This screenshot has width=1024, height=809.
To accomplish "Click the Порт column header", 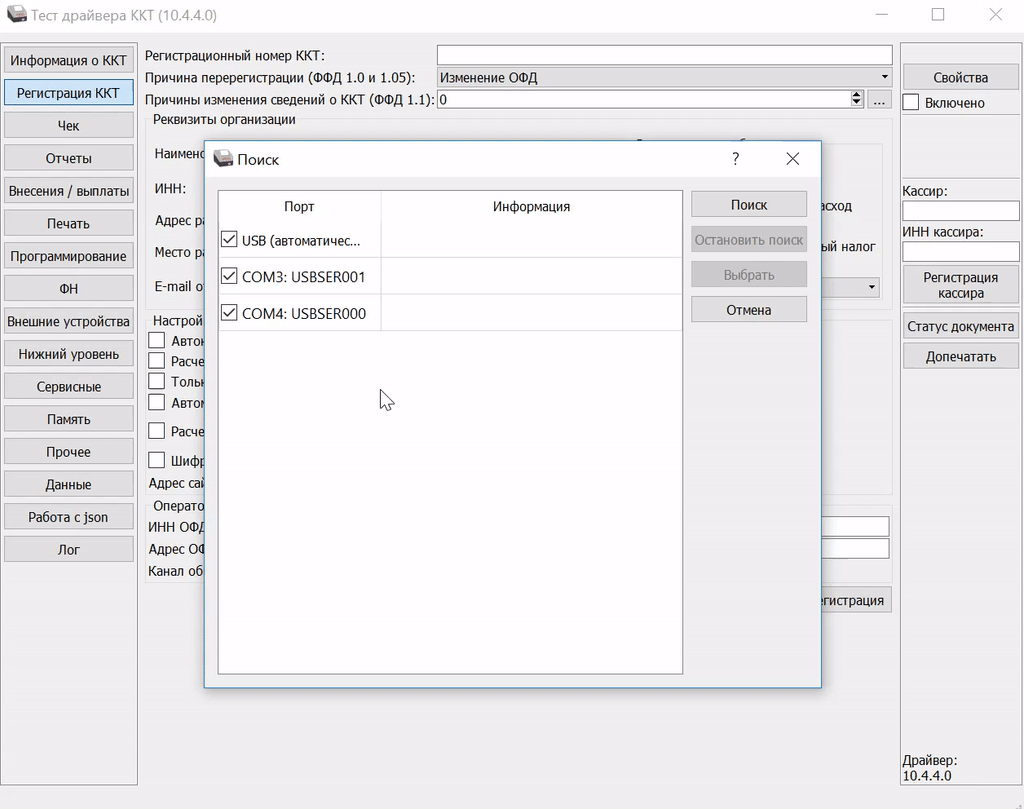I will (x=299, y=206).
